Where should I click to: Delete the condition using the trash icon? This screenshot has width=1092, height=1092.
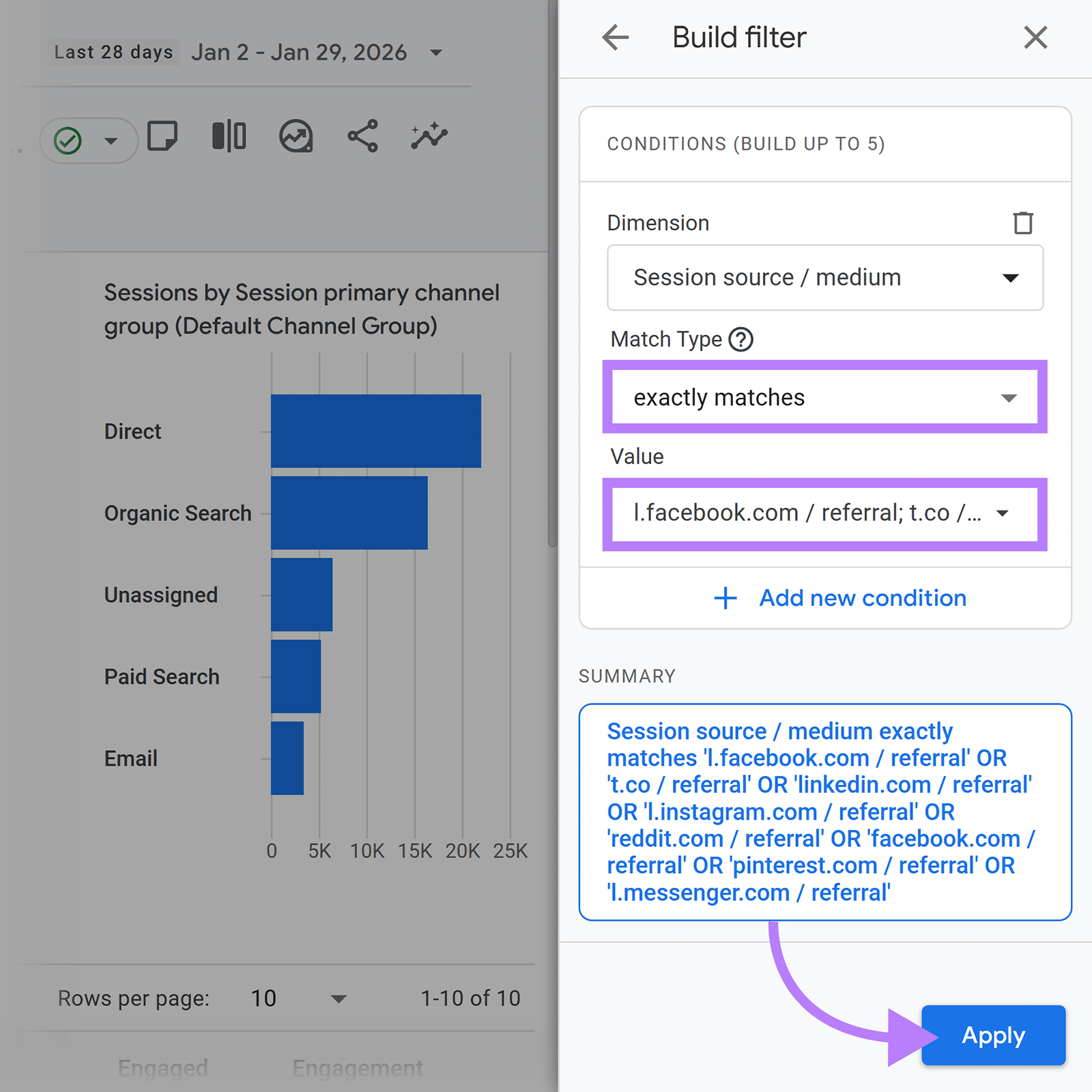(x=1022, y=222)
